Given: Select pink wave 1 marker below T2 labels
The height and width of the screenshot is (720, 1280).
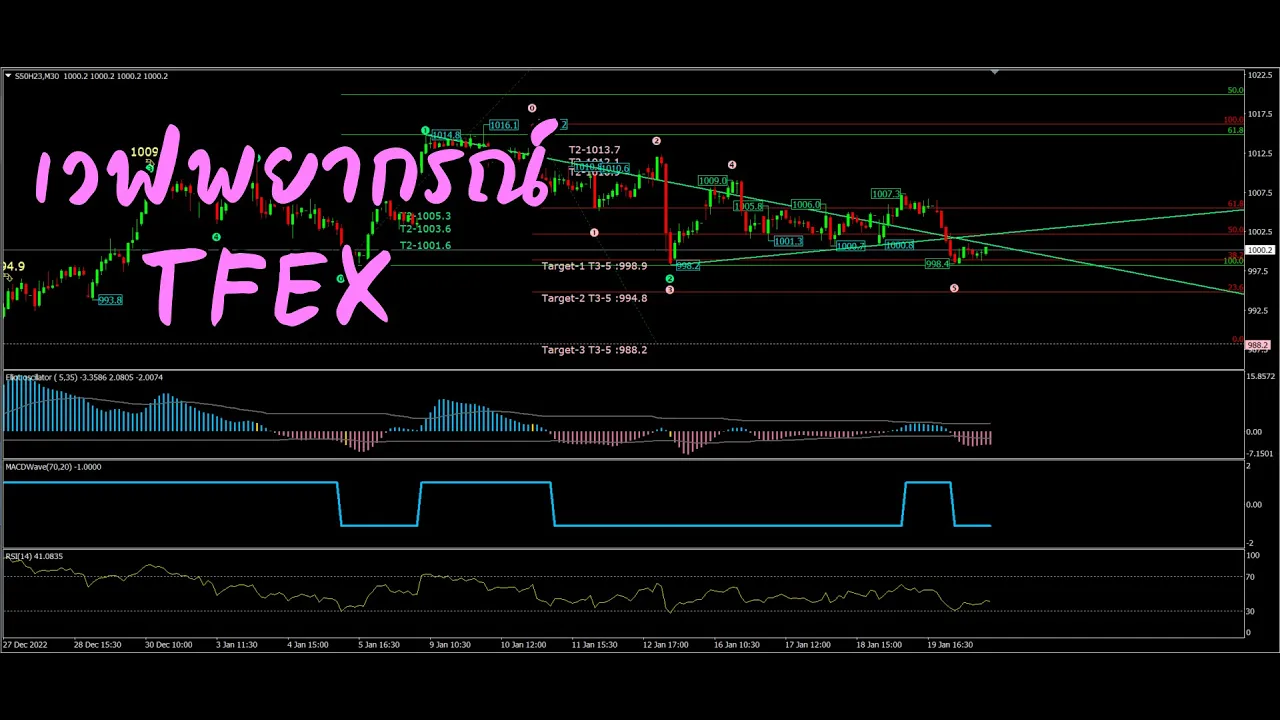Looking at the screenshot, I should 594,232.
